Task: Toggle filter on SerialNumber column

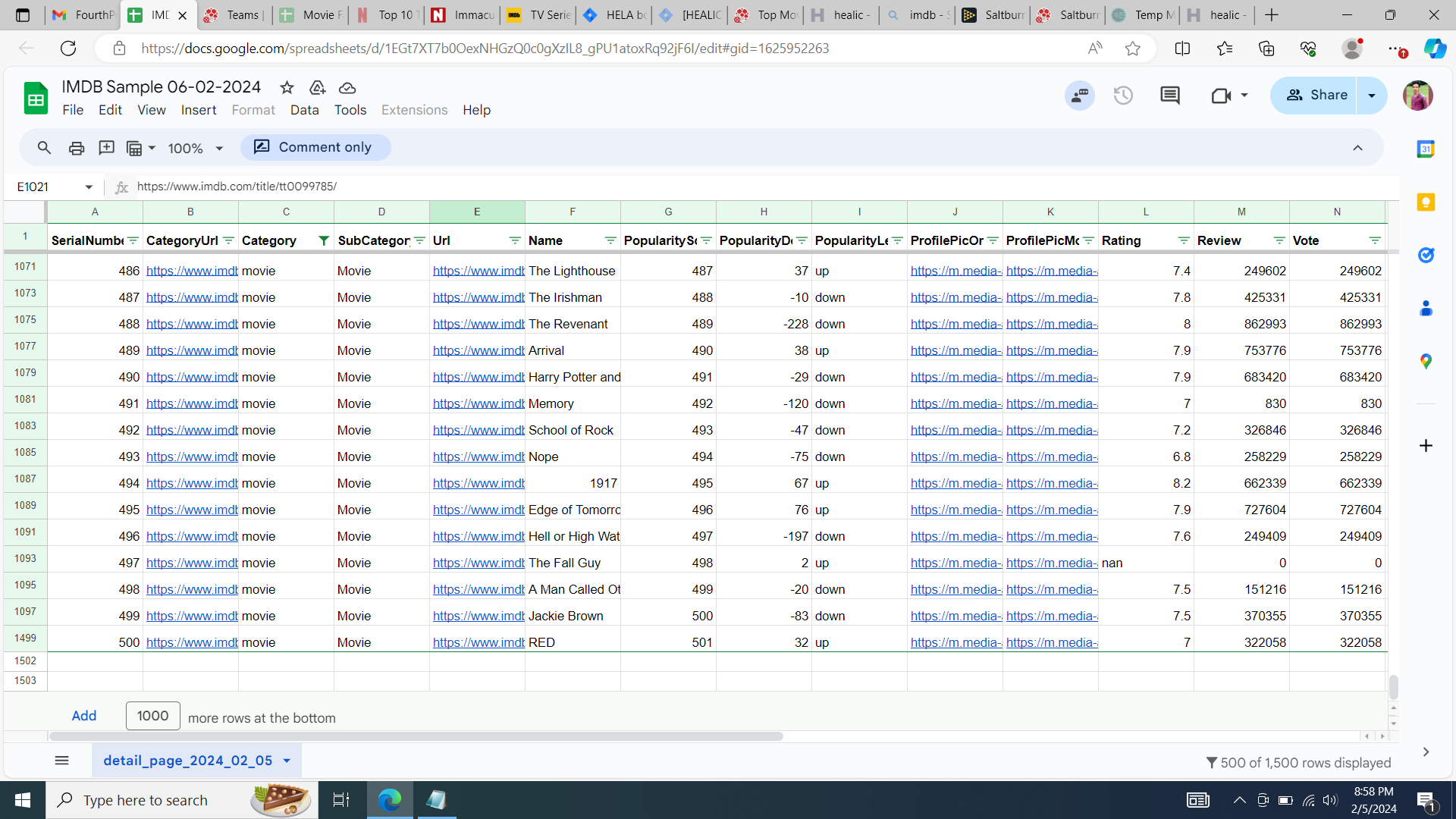Action: point(133,240)
